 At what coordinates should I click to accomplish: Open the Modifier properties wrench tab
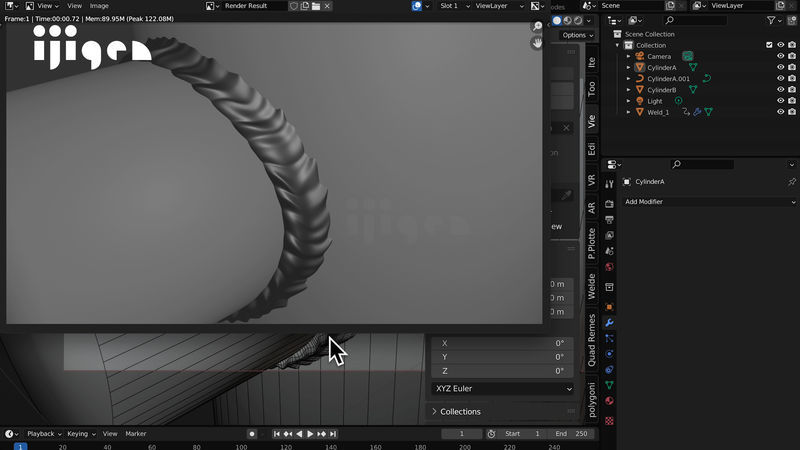[609, 323]
